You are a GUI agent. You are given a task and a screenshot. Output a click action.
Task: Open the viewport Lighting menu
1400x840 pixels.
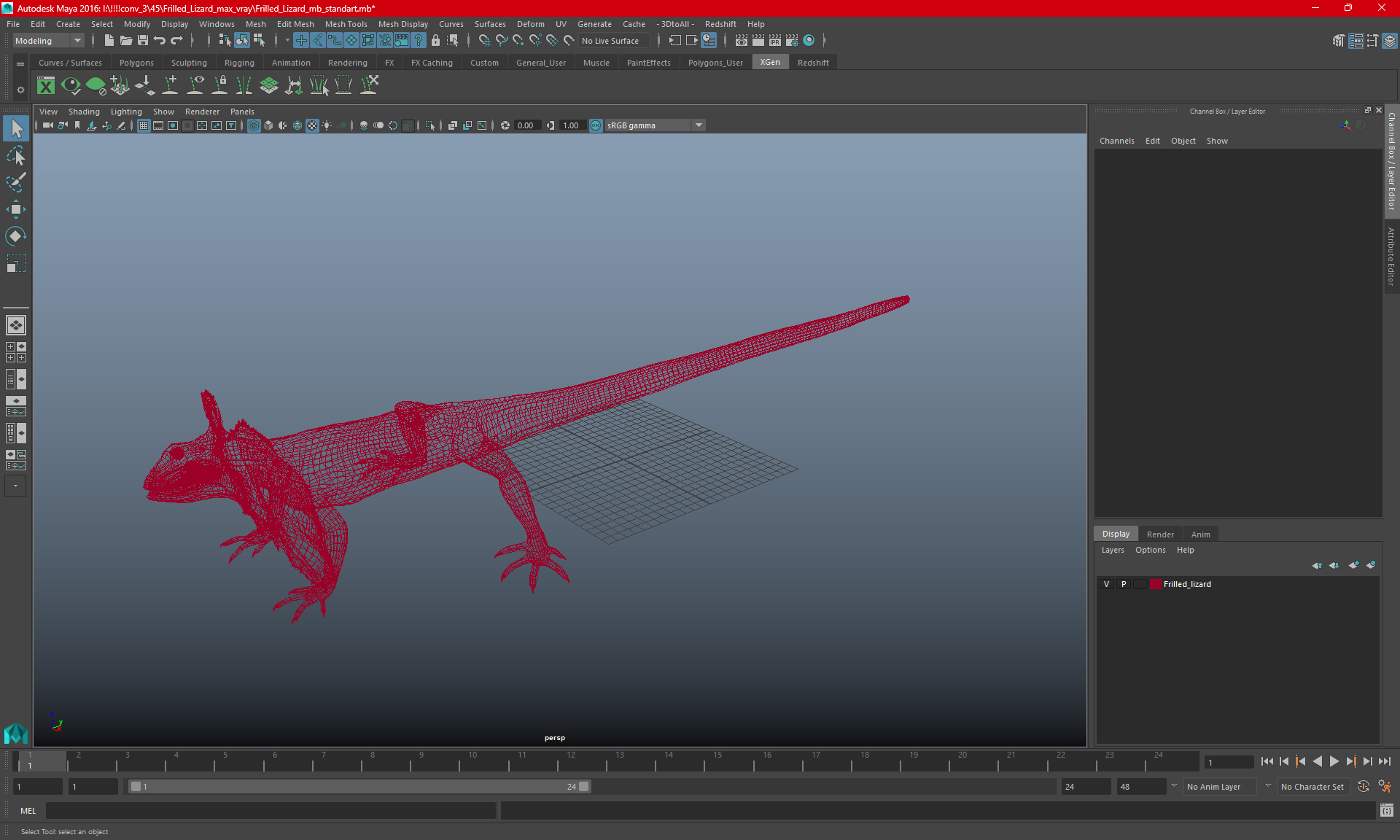126,112
